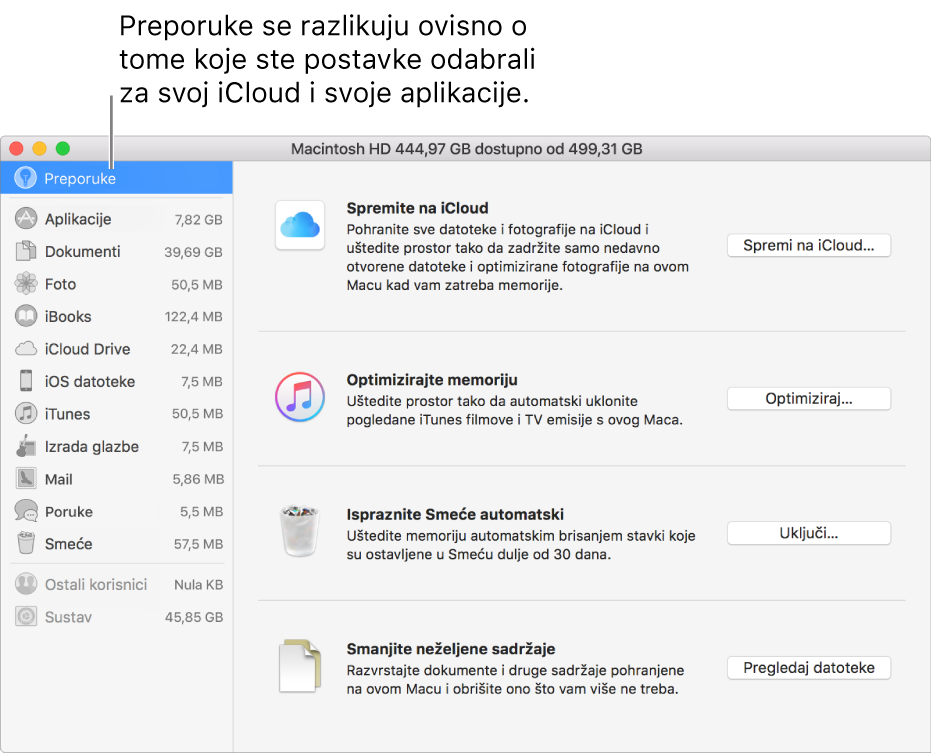Click the Mail stamp icon
This screenshot has width=931, height=753.
tap(26, 479)
